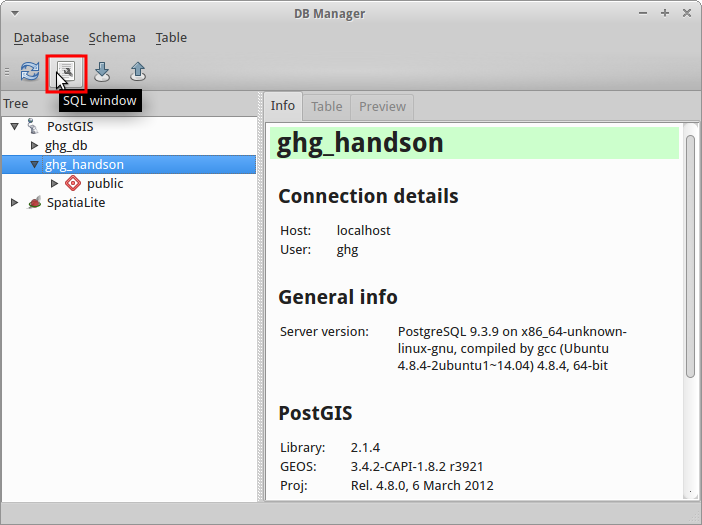Collapse the PostGIS tree node
The image size is (702, 525).
coord(15,127)
